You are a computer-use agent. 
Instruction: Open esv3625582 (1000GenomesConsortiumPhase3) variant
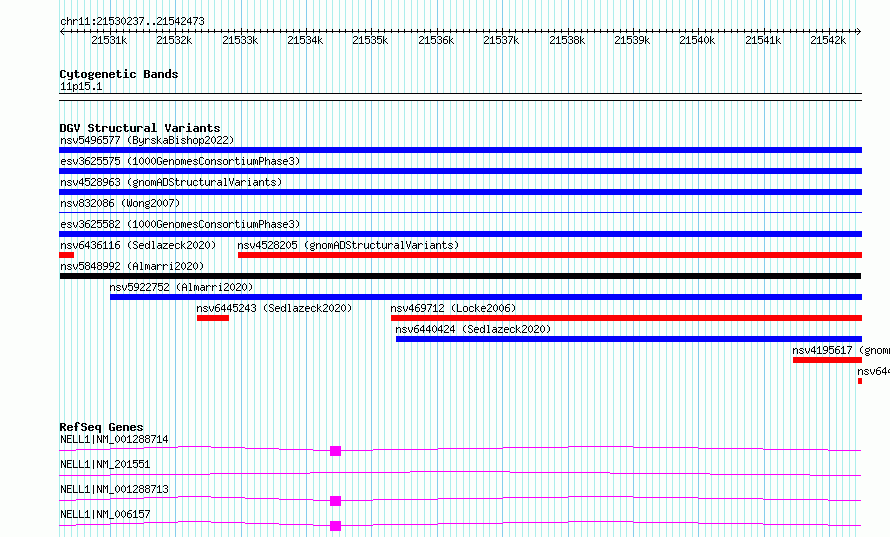point(180,224)
